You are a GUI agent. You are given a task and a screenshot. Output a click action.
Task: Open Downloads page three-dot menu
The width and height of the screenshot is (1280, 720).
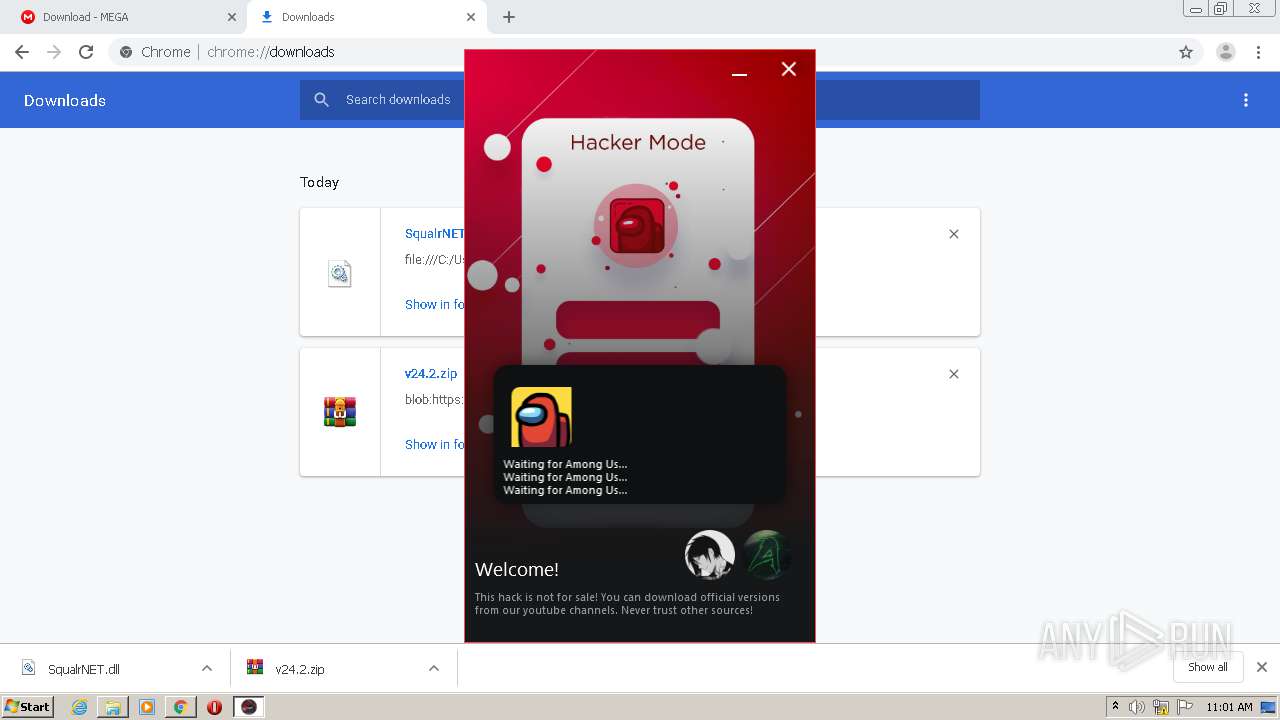[x=1246, y=100]
